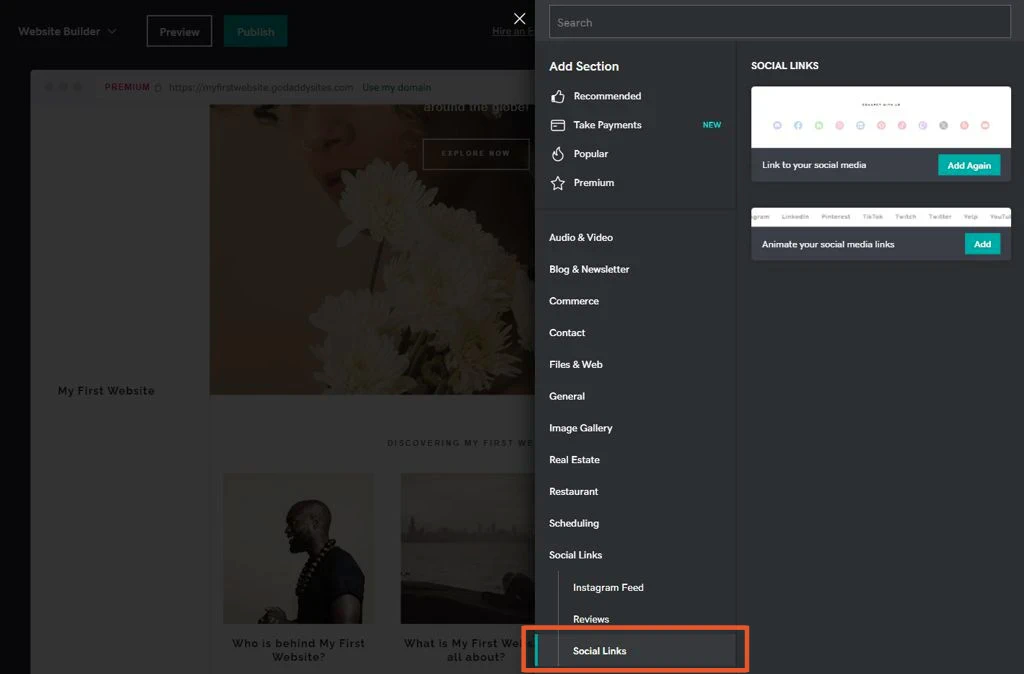Open the Audio & Video category
Screen dimensions: 1024x674
581,237
